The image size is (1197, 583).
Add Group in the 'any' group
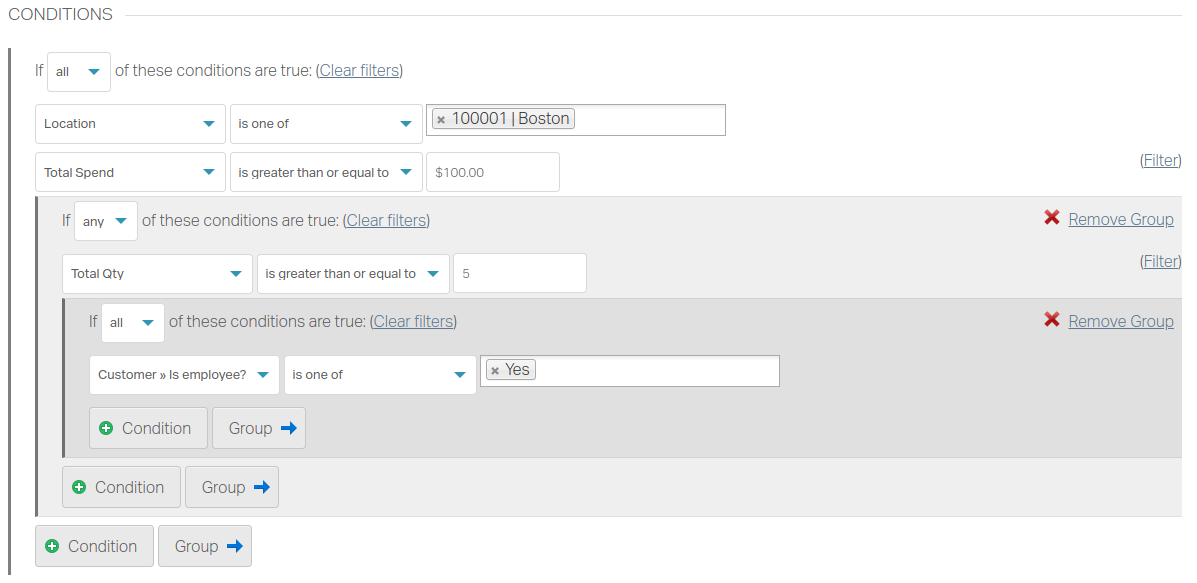point(232,487)
